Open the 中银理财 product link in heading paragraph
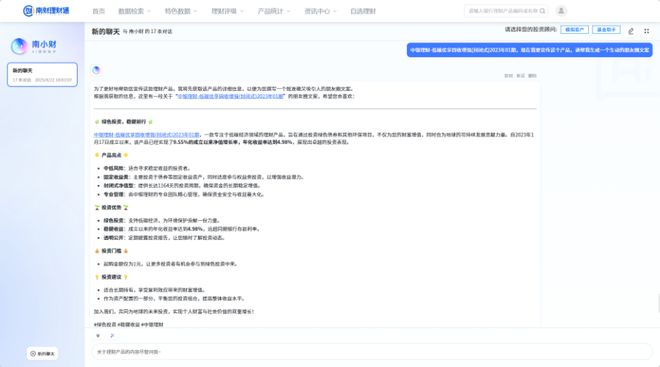Viewport: 660px width, 367px height. point(146,135)
